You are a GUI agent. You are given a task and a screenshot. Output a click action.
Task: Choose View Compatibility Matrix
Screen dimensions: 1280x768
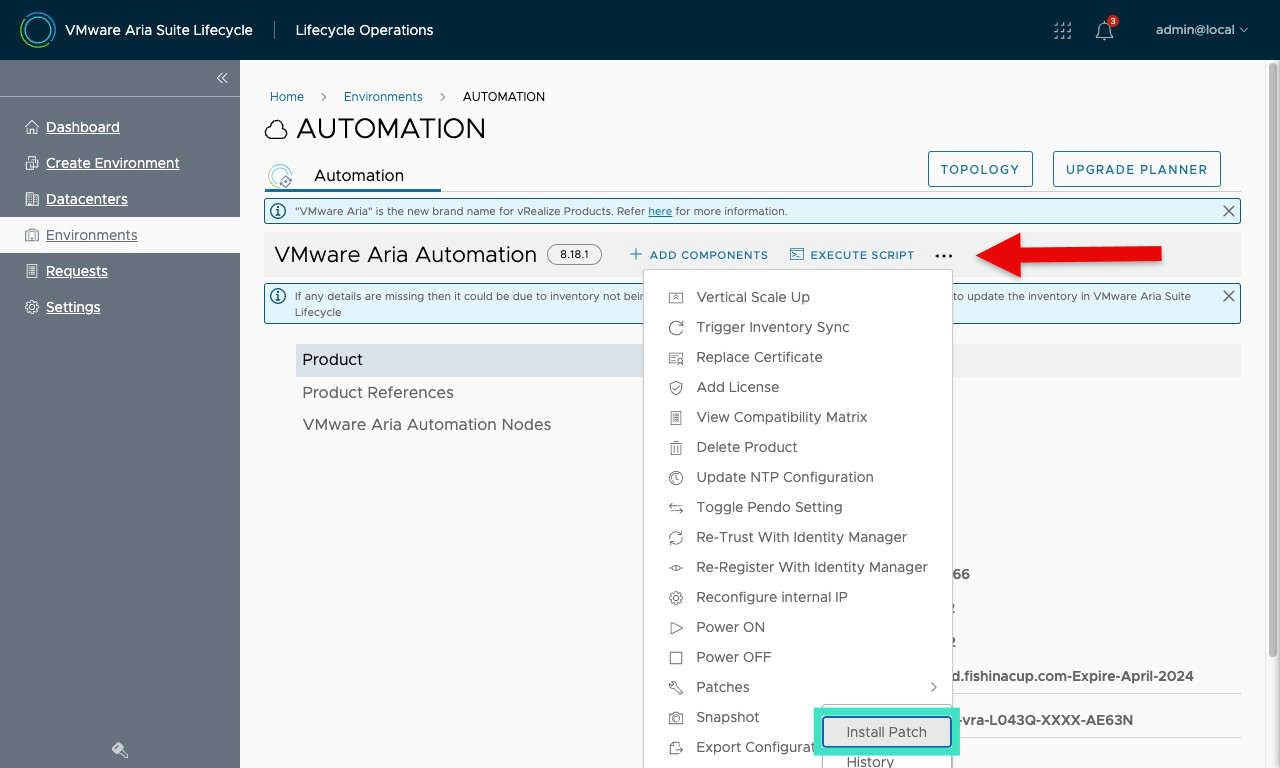point(797,417)
